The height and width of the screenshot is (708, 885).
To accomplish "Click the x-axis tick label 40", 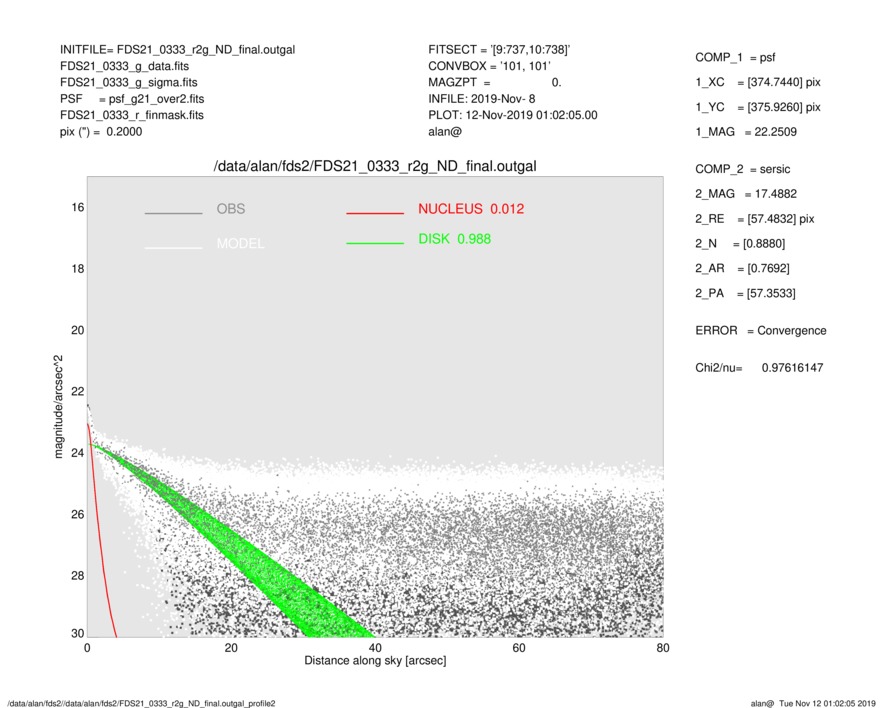I will pos(375,648).
